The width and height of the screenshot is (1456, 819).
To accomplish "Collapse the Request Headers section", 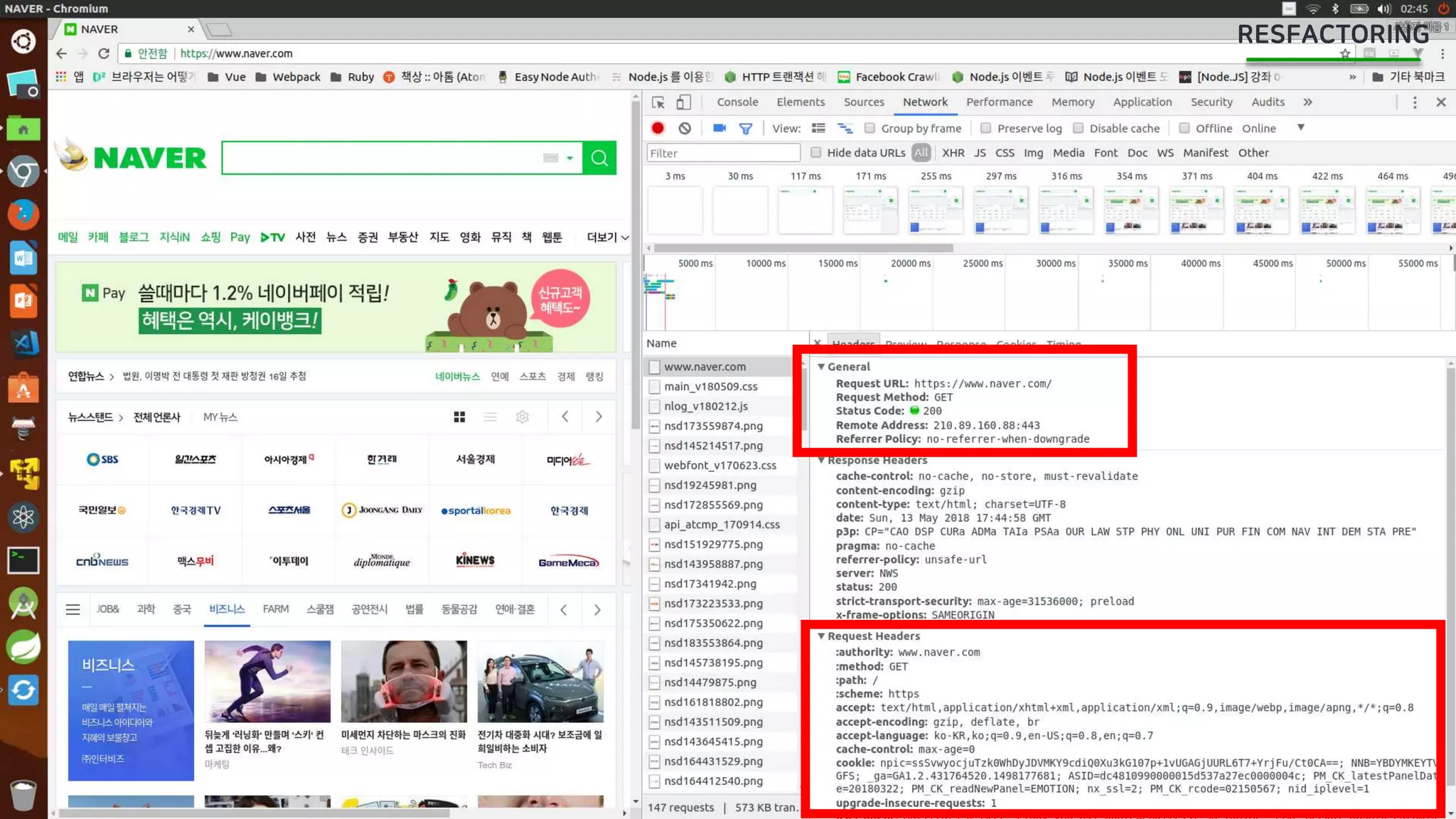I will (821, 636).
